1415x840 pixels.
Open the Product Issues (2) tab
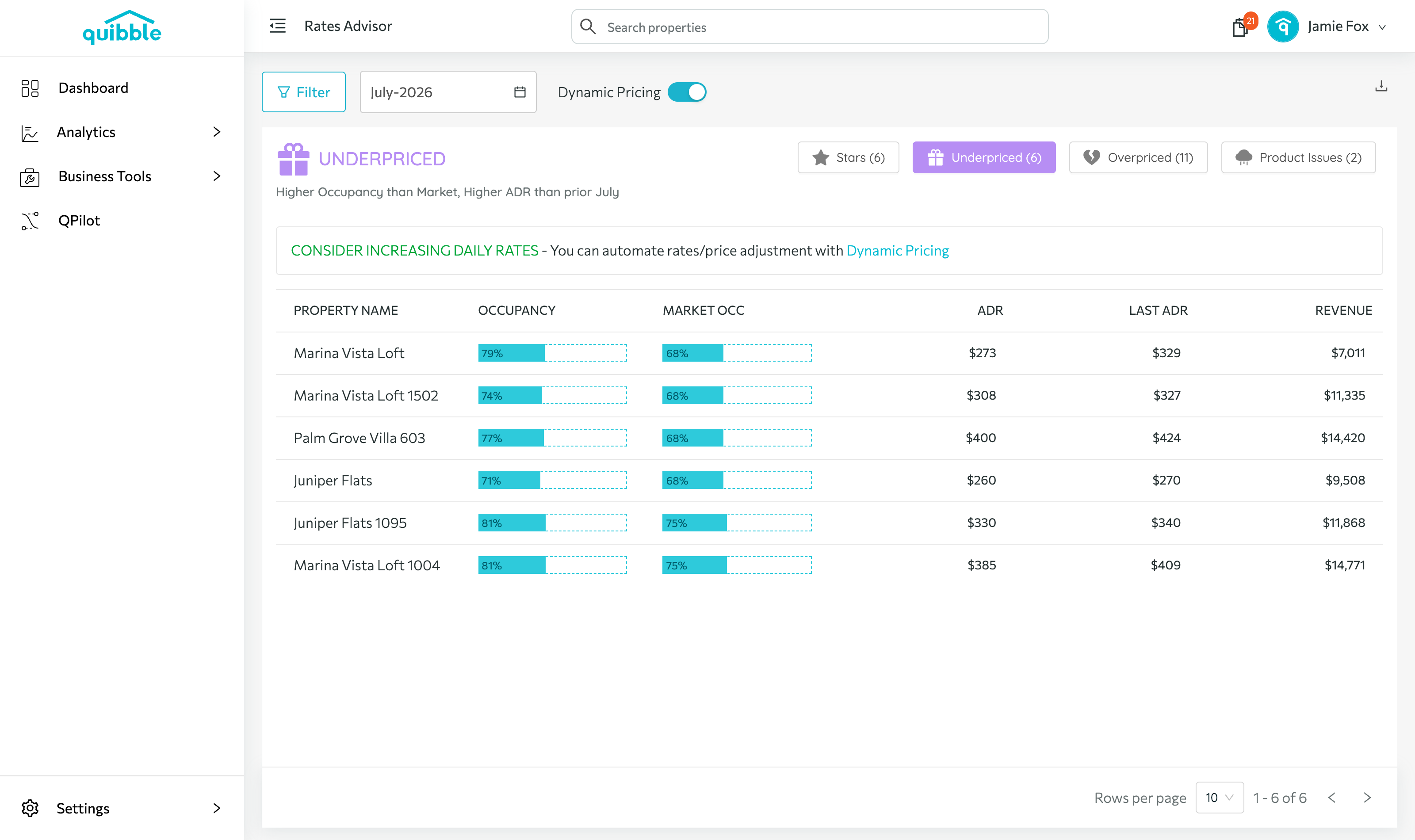(x=1298, y=157)
